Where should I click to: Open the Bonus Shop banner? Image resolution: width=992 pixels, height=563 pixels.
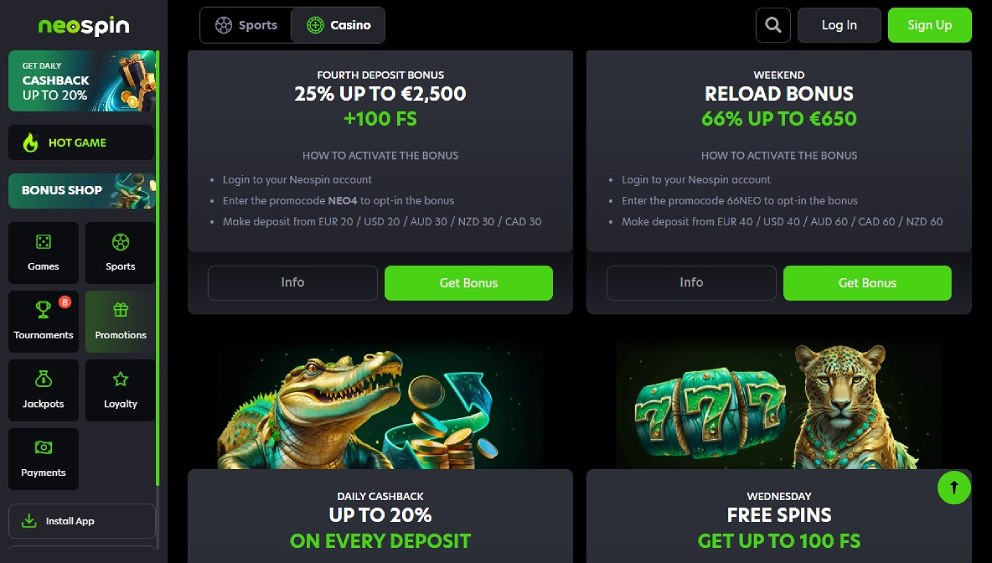81,190
